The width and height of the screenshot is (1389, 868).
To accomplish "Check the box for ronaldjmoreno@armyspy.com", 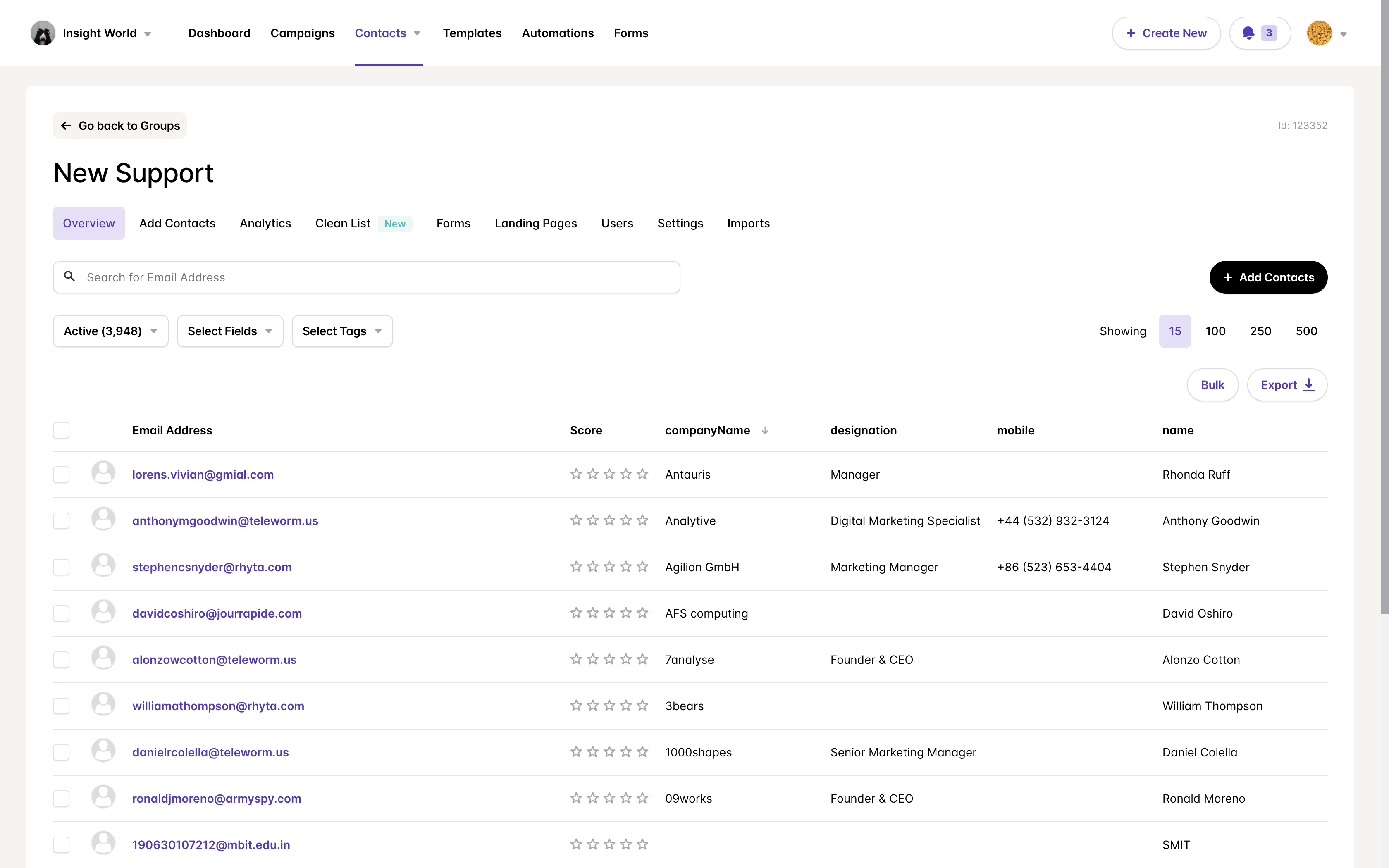I will (62, 799).
